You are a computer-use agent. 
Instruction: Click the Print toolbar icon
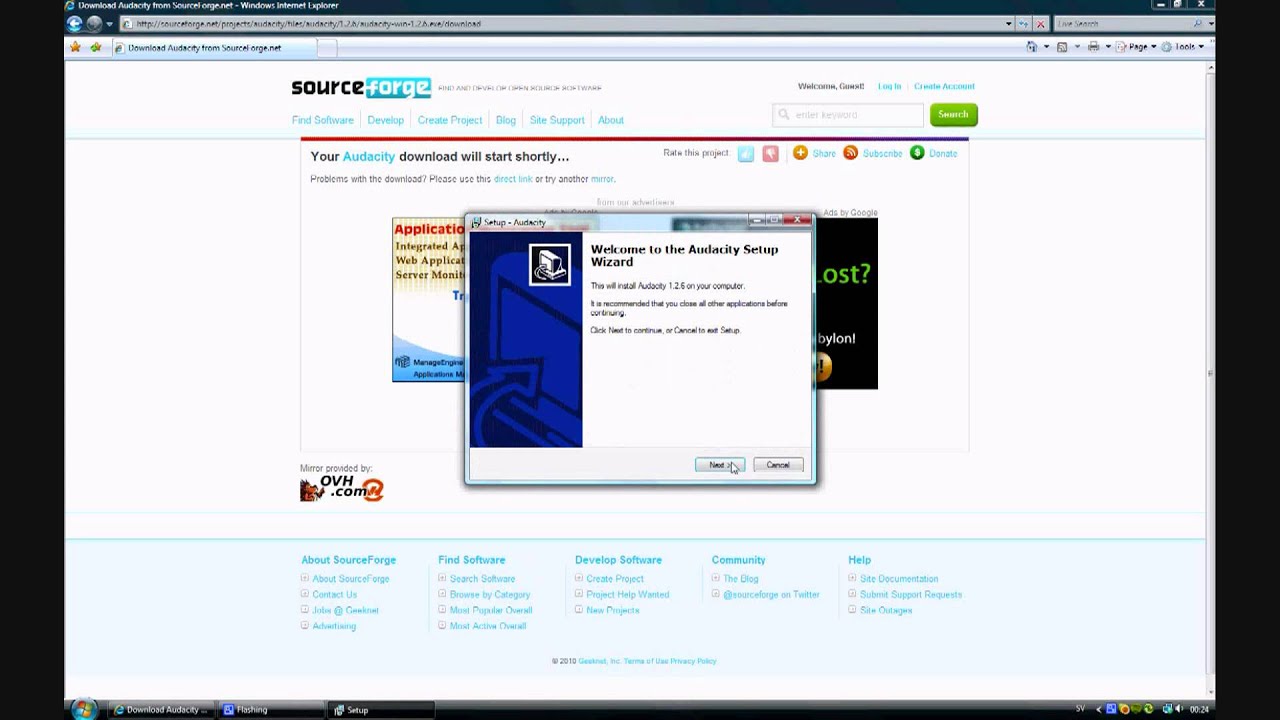pos(1093,47)
